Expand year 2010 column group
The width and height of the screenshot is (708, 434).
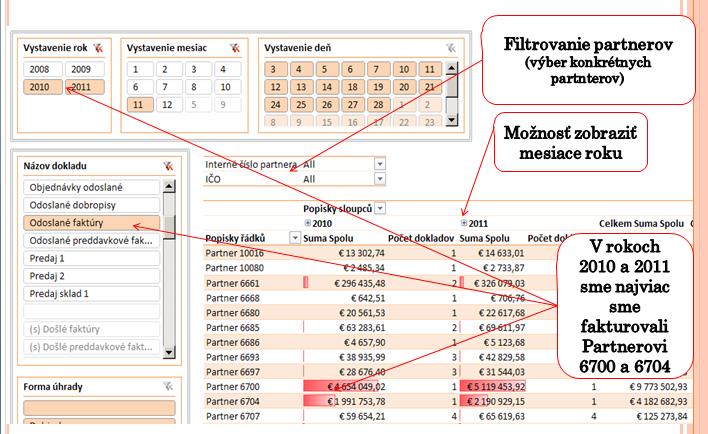click(x=305, y=223)
